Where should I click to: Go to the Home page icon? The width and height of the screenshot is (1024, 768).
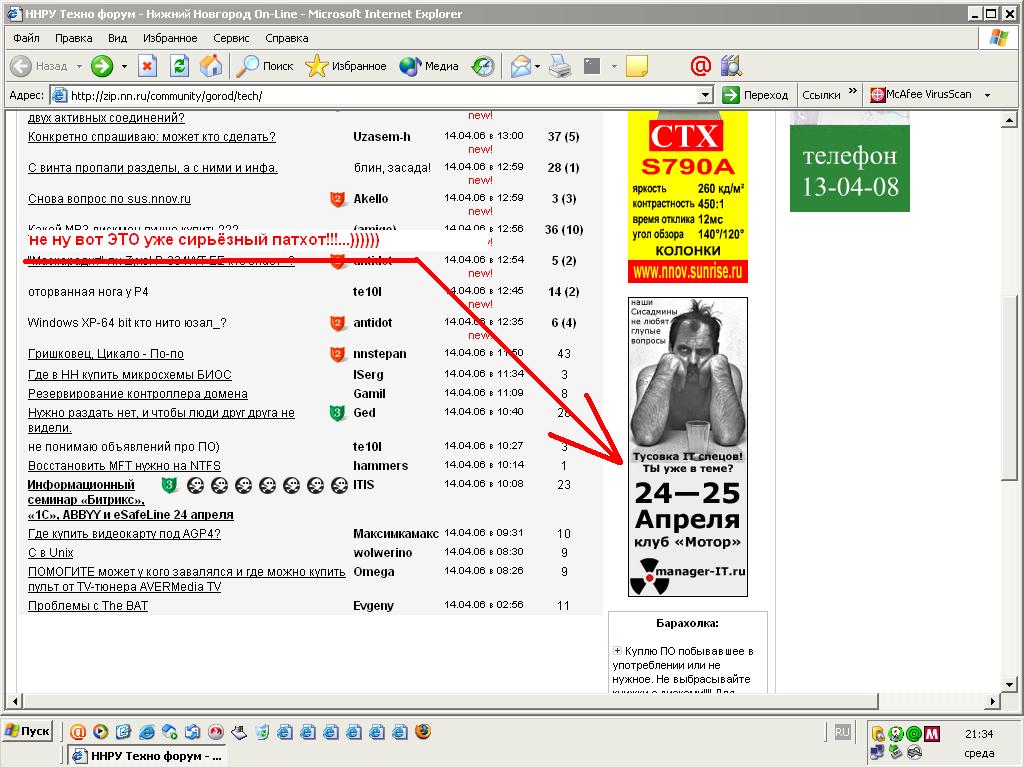click(211, 66)
